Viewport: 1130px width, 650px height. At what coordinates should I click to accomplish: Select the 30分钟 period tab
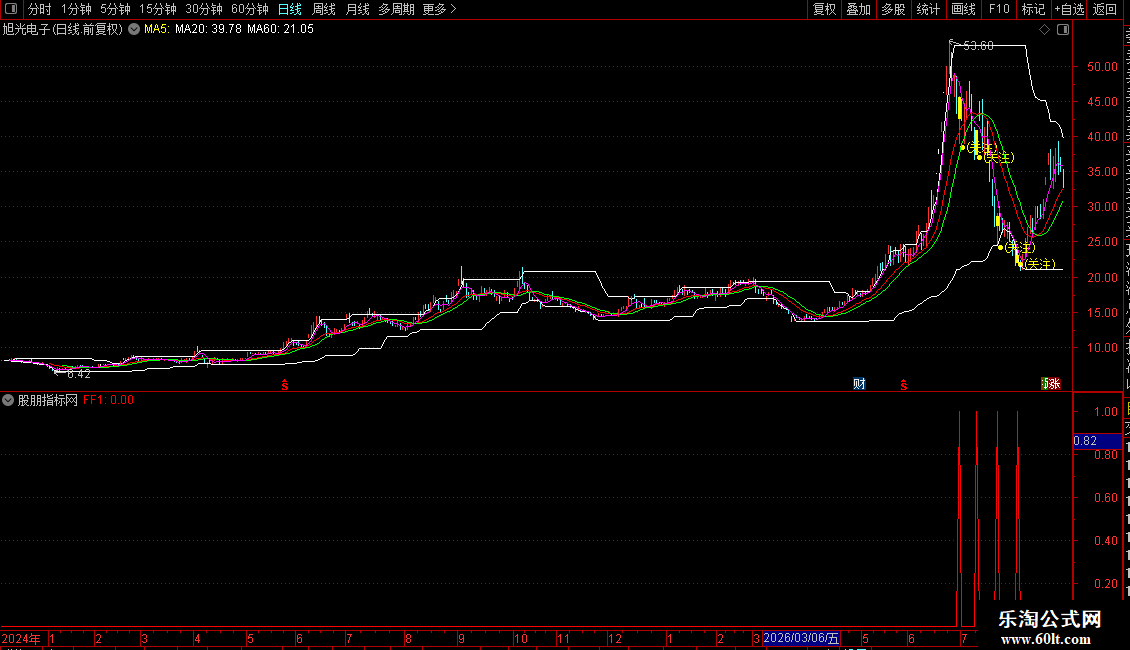click(x=203, y=9)
